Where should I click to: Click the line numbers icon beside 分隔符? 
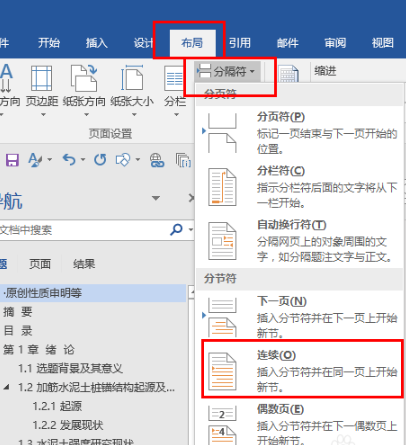288,73
